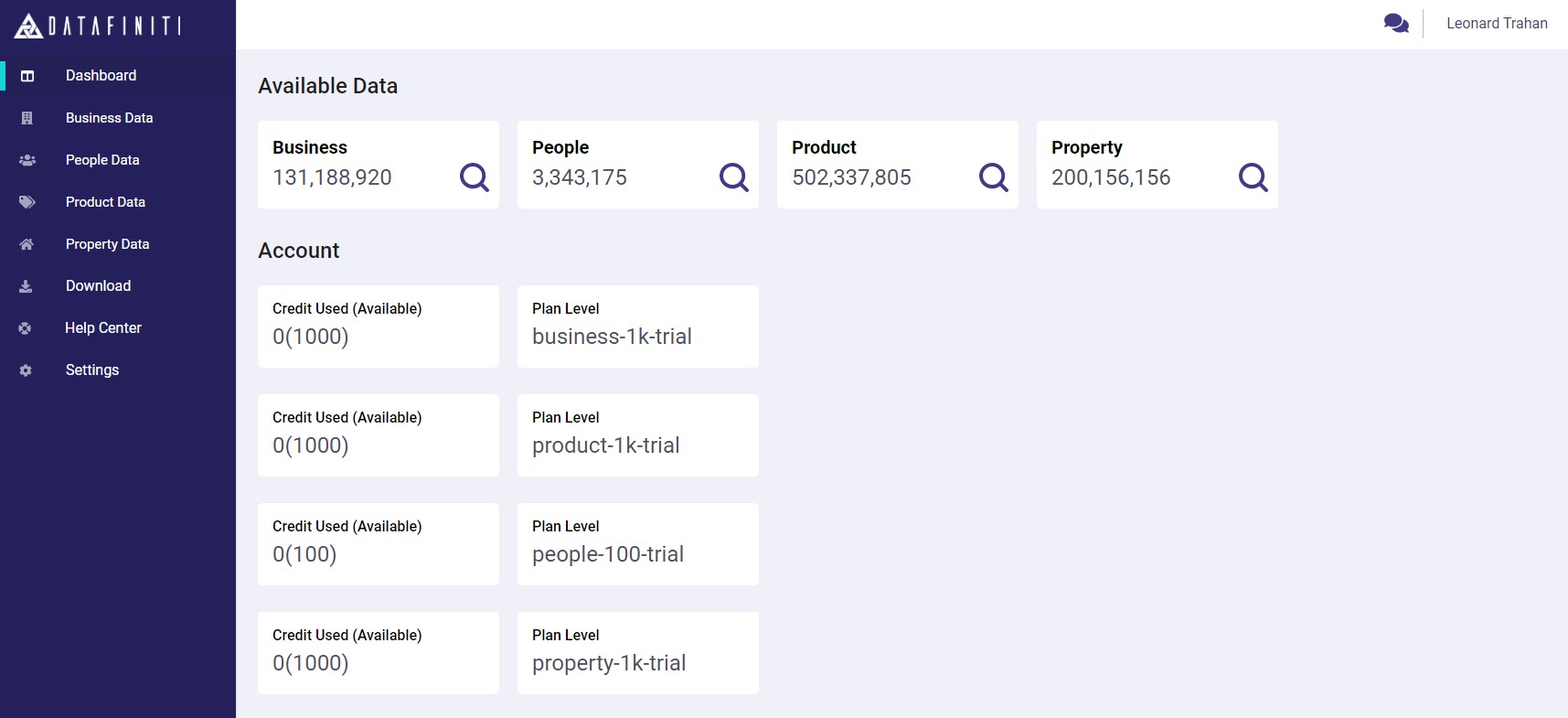Select the property-1k-trial plan card
Viewport: 1568px width, 718px height.
click(x=637, y=653)
